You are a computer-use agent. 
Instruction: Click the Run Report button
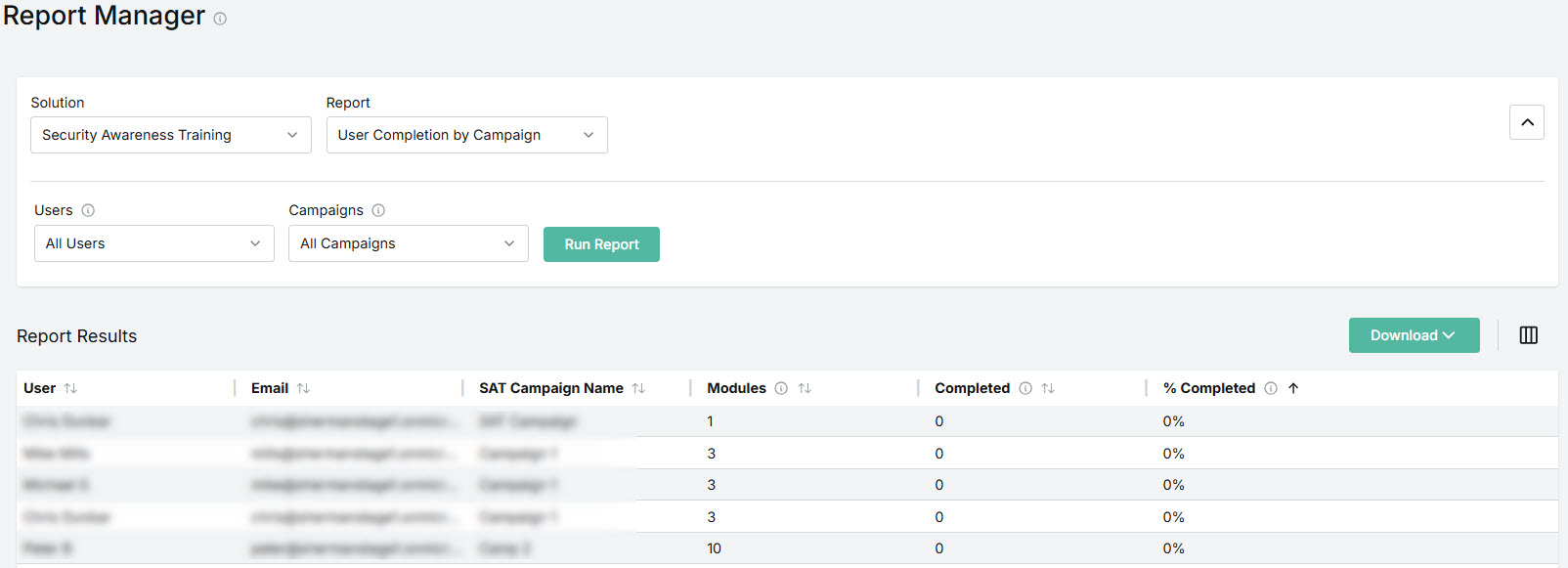(601, 244)
